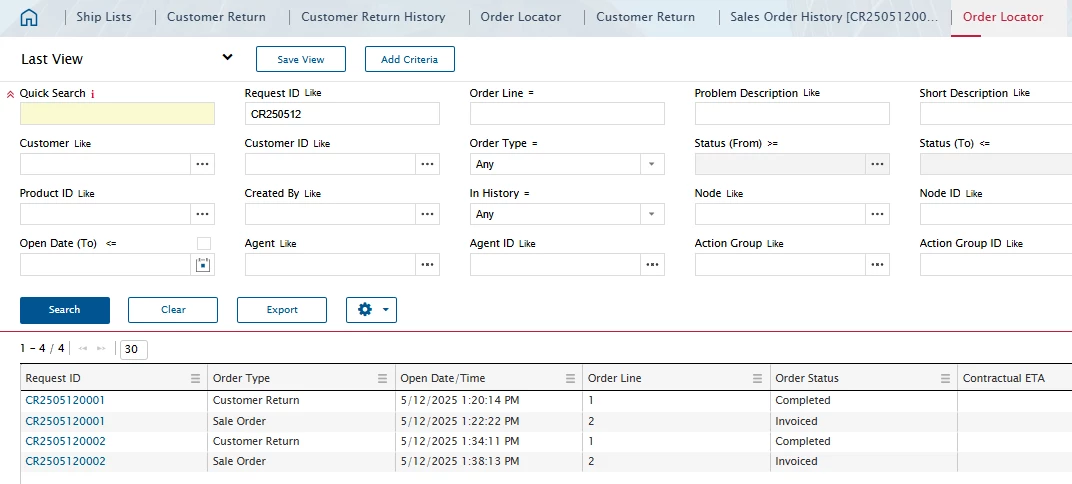Screen dimensions: 1072x484
Task: Open the gear settings dropdown button
Action: tap(371, 310)
